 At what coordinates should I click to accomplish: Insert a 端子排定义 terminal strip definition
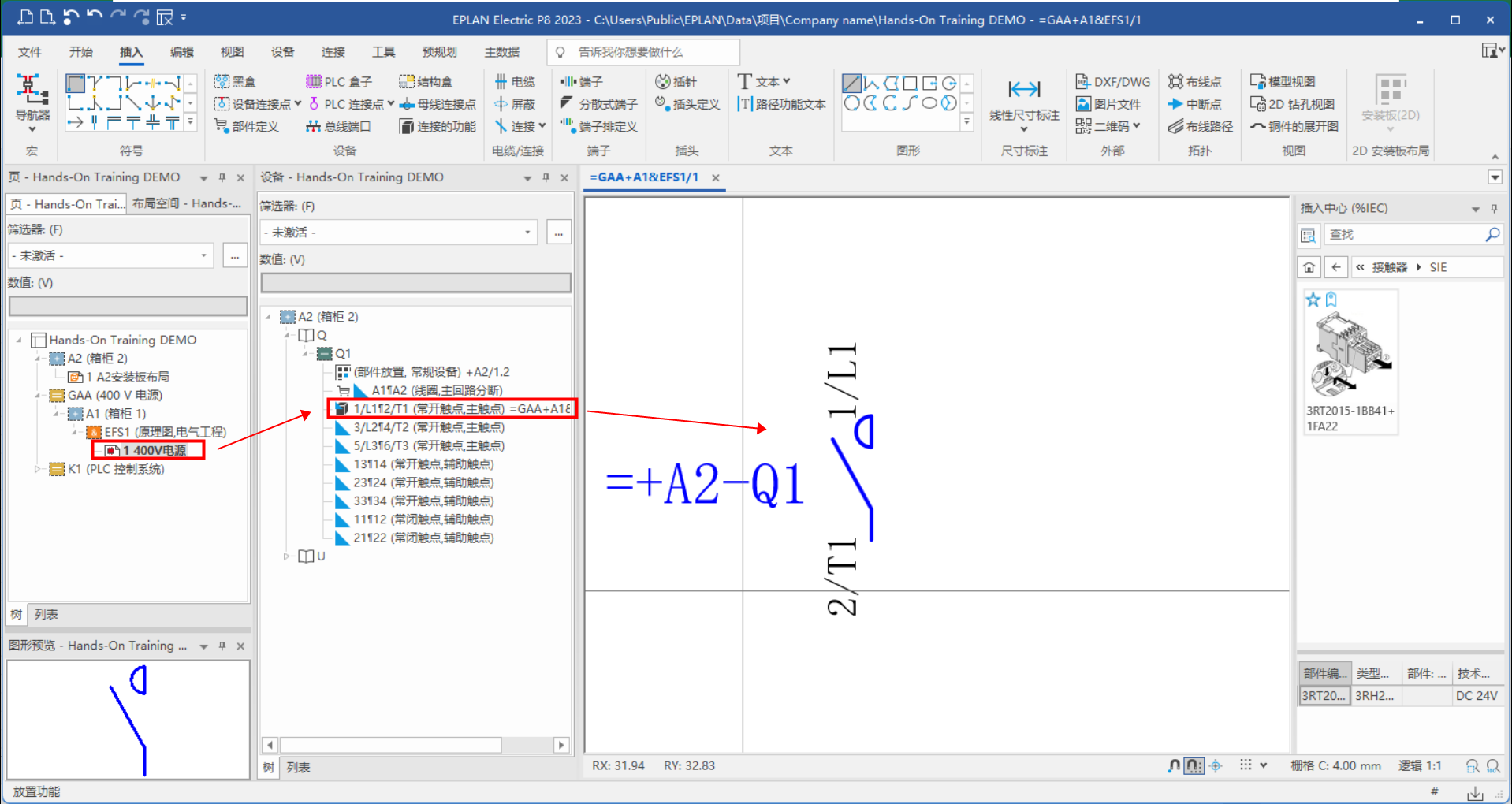coord(599,126)
